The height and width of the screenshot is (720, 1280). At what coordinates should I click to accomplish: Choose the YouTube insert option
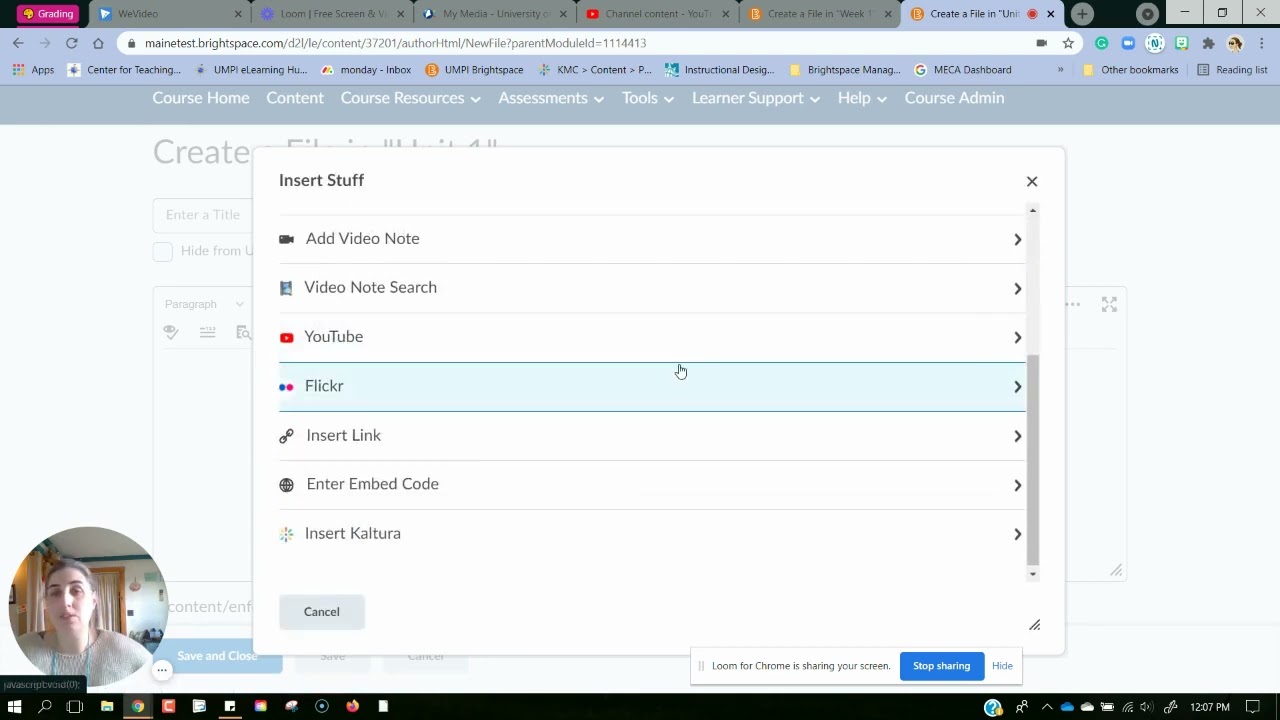(652, 337)
